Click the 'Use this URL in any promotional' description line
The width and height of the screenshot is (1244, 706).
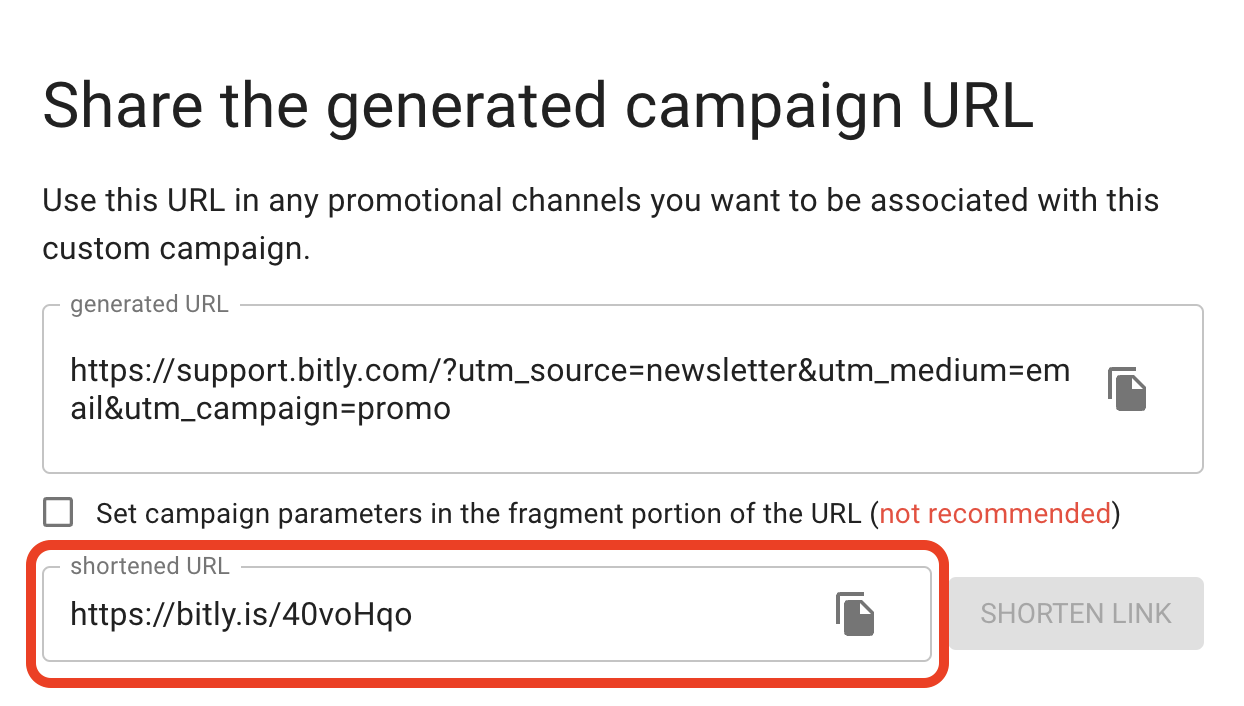600,200
